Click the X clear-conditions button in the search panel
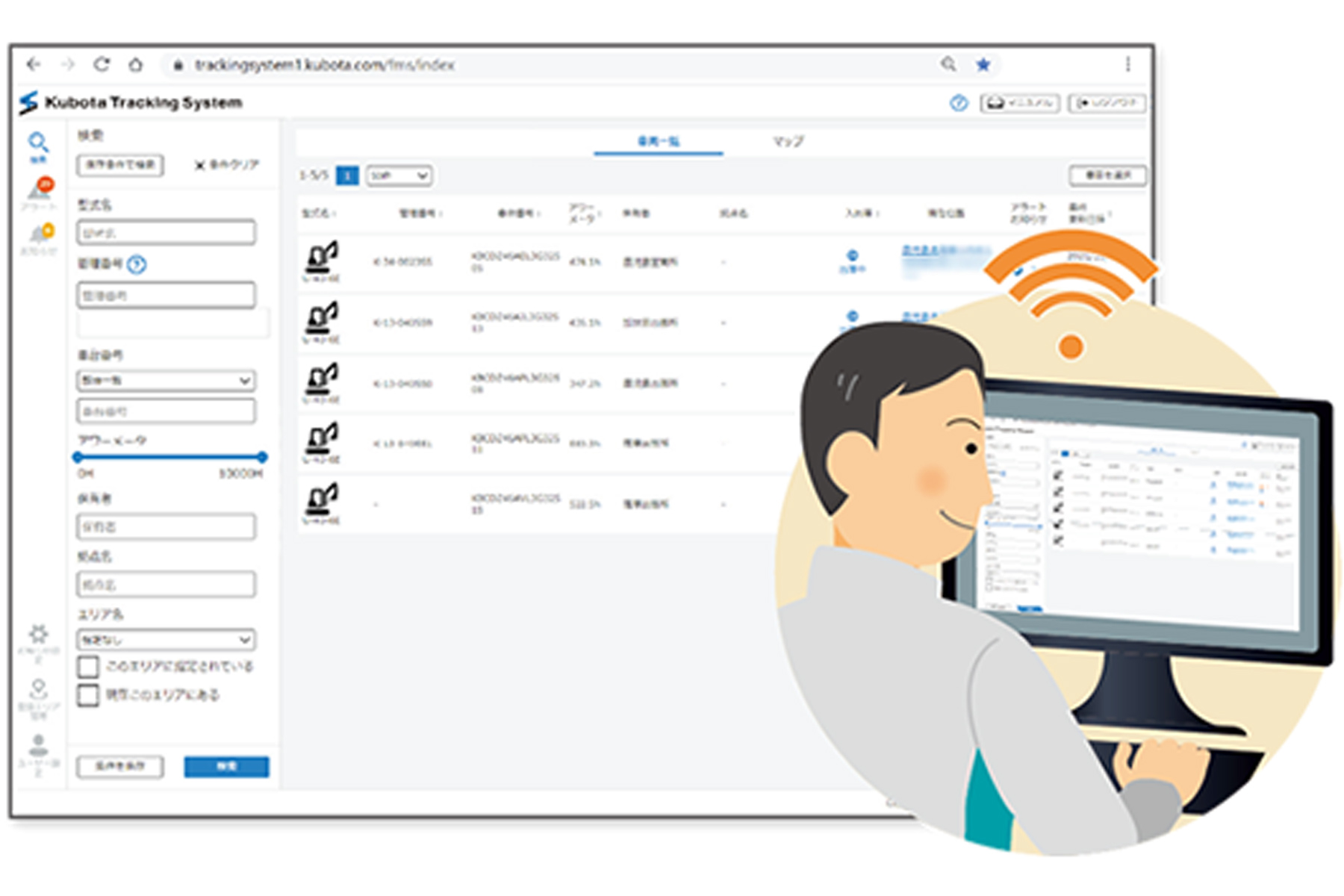1344x896 pixels. coord(226,164)
